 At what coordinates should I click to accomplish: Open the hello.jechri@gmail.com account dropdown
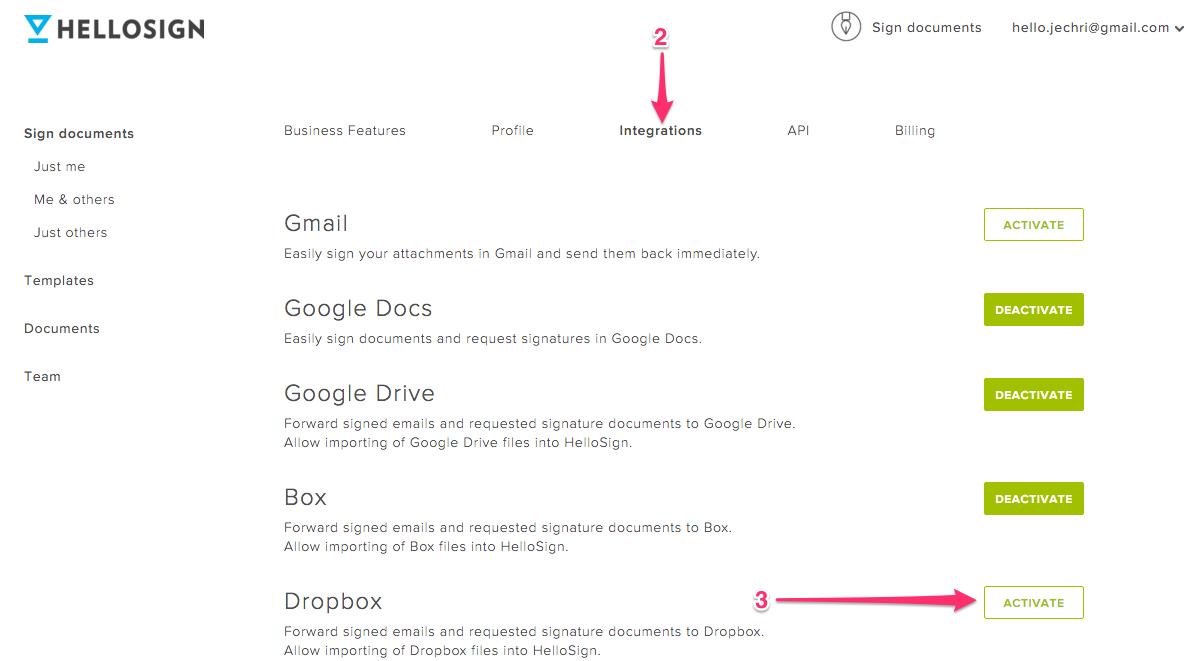[x=1097, y=28]
